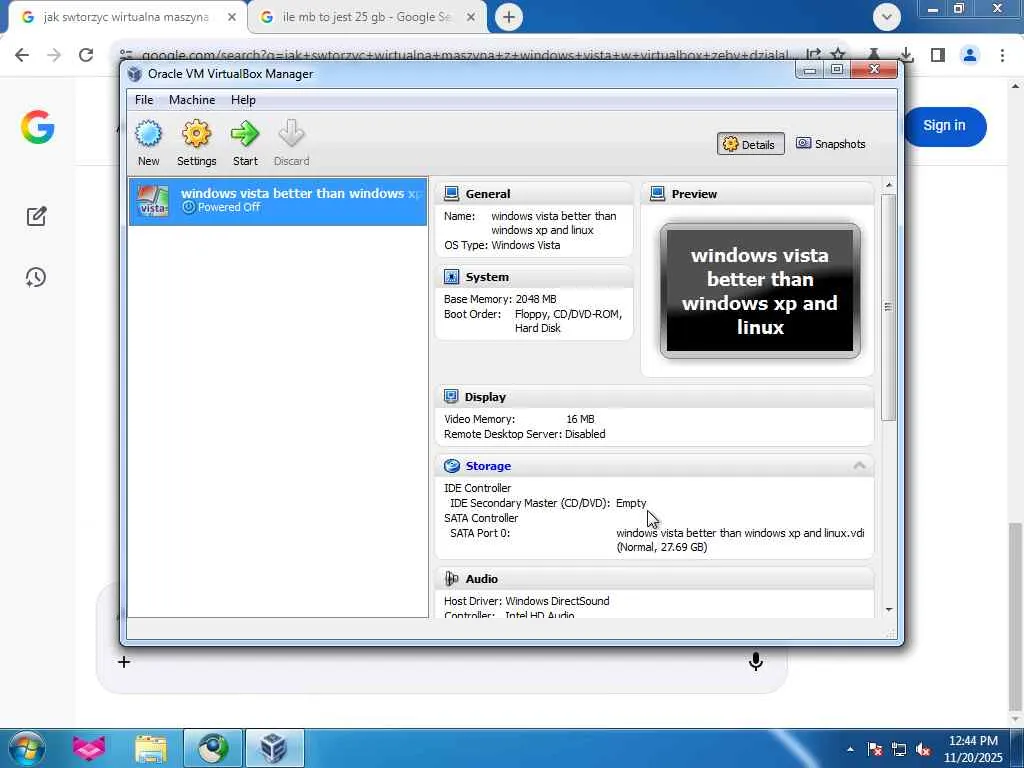Click the Chrome address bar
The image size is (1024, 768).
(465, 55)
